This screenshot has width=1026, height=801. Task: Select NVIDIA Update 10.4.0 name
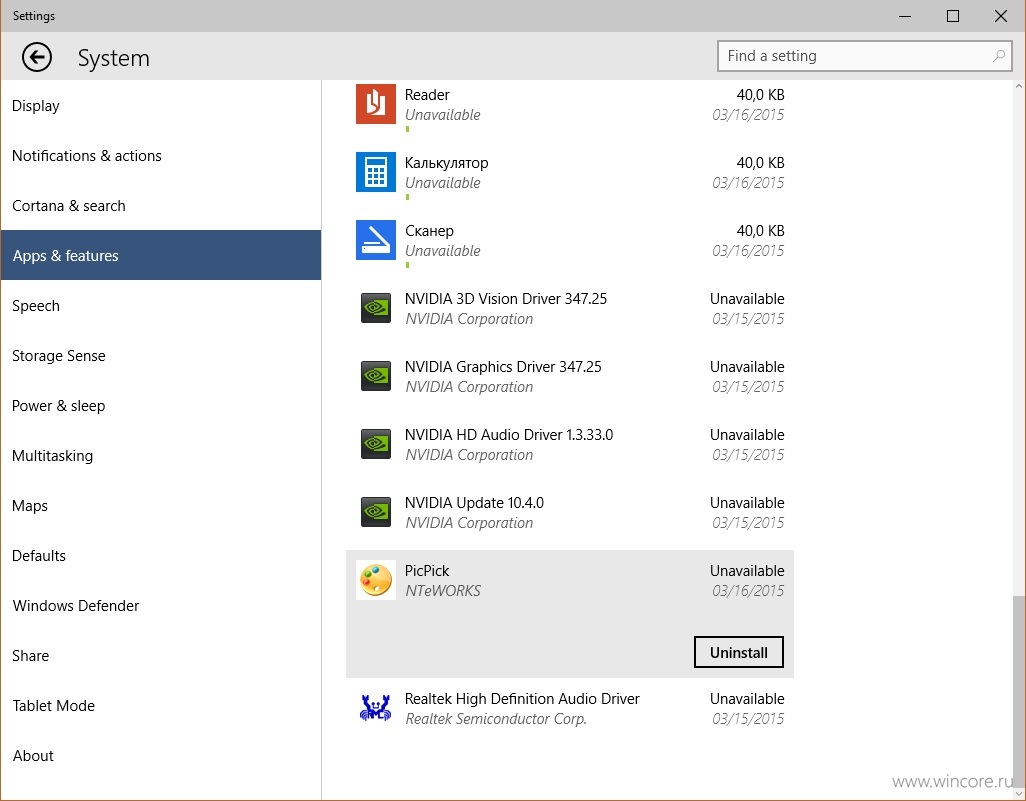tap(474, 503)
